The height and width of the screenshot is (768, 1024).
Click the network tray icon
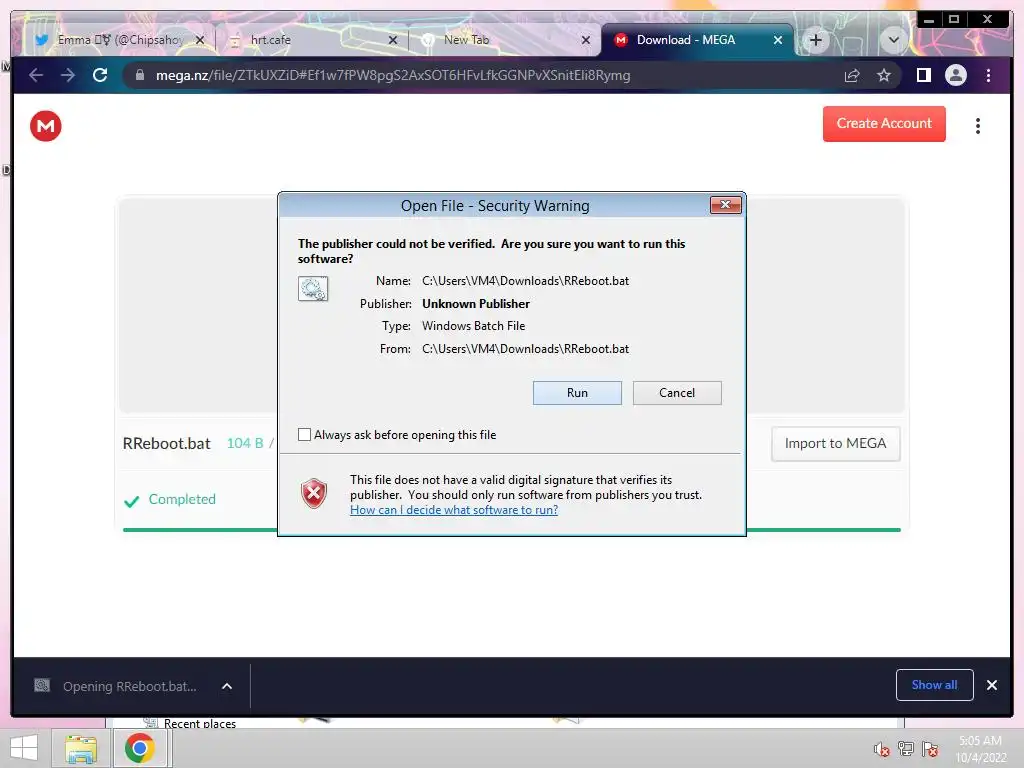pyautogui.click(x=906, y=749)
